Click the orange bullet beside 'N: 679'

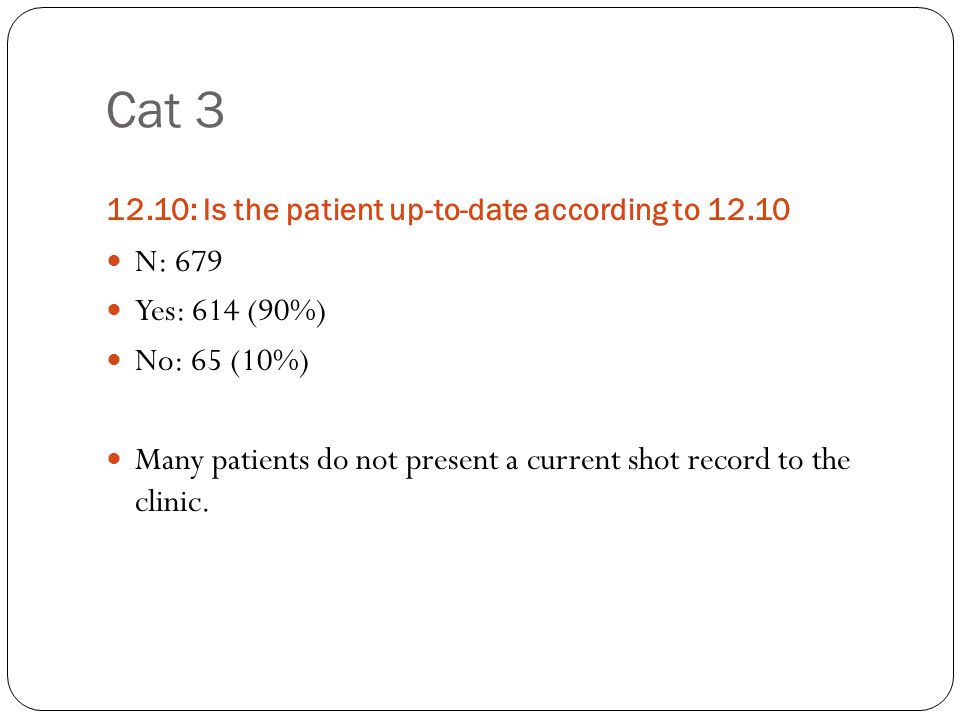114,261
